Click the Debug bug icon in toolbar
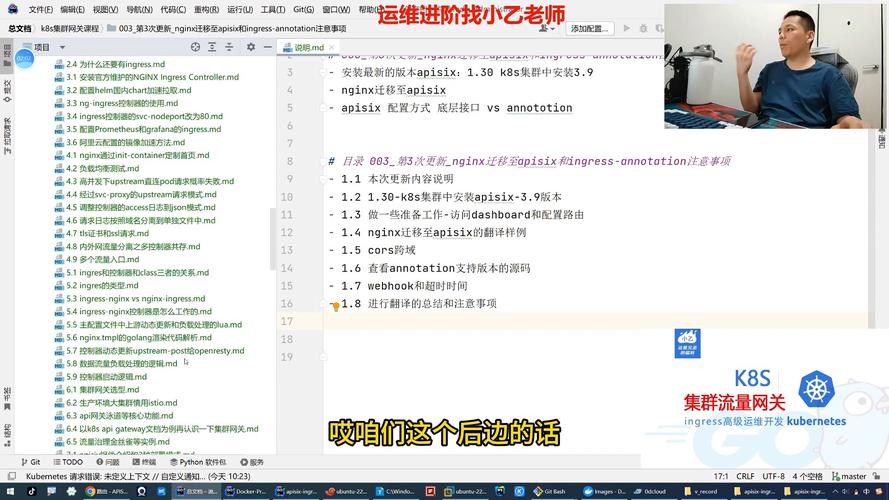The image size is (889, 500). point(643,28)
